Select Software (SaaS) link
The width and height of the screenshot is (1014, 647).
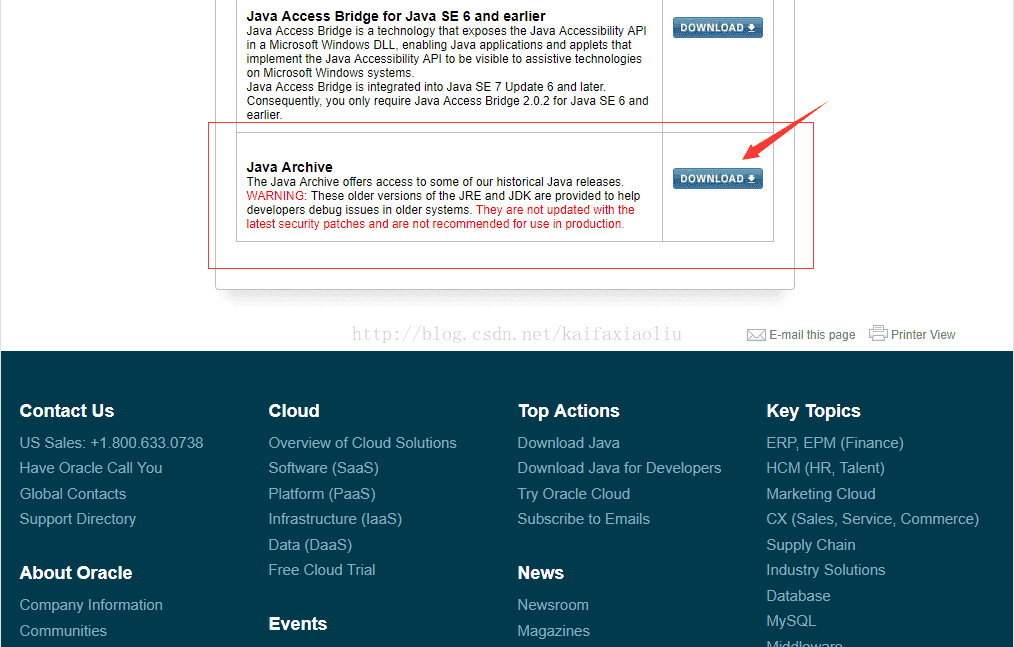(323, 468)
